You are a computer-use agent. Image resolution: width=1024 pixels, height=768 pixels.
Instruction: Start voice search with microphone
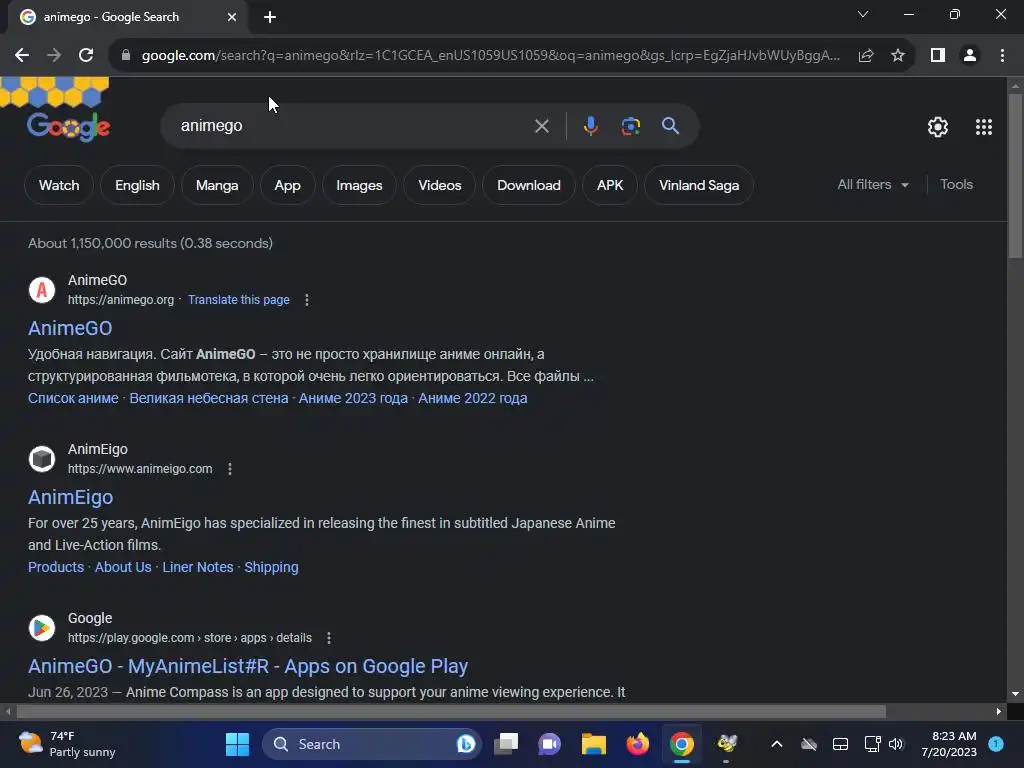(x=590, y=126)
